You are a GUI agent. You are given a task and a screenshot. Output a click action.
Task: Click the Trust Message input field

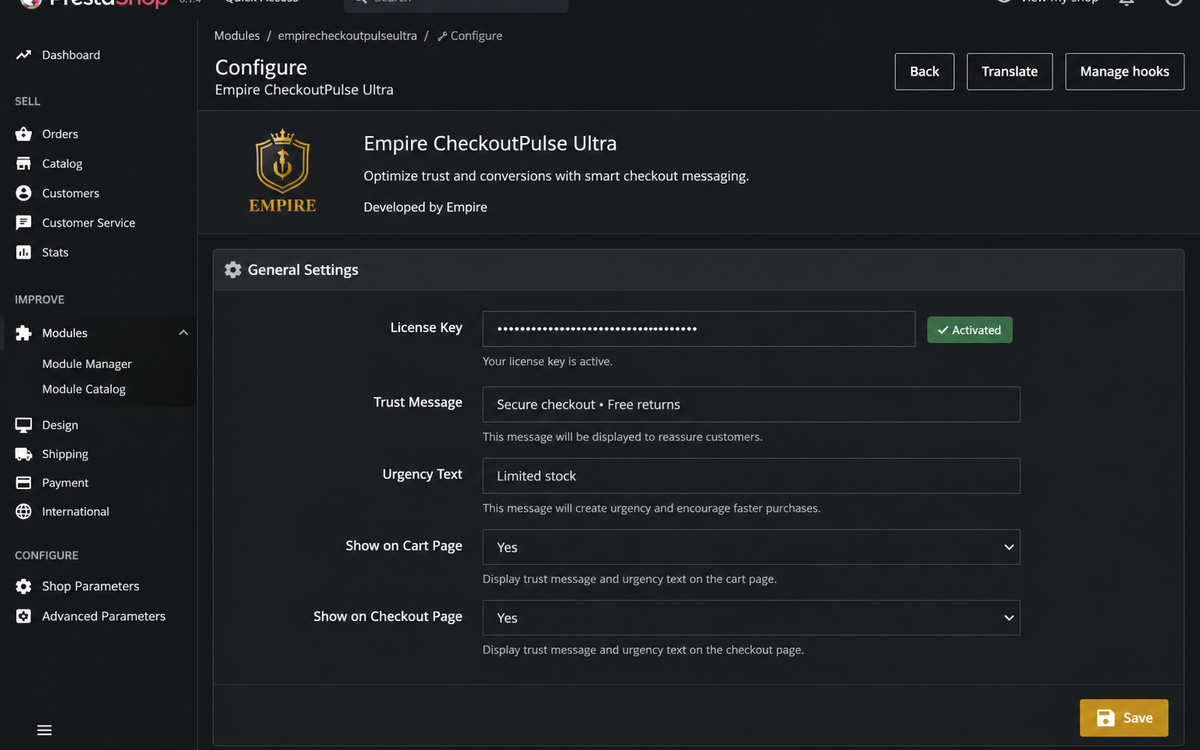[x=751, y=404]
